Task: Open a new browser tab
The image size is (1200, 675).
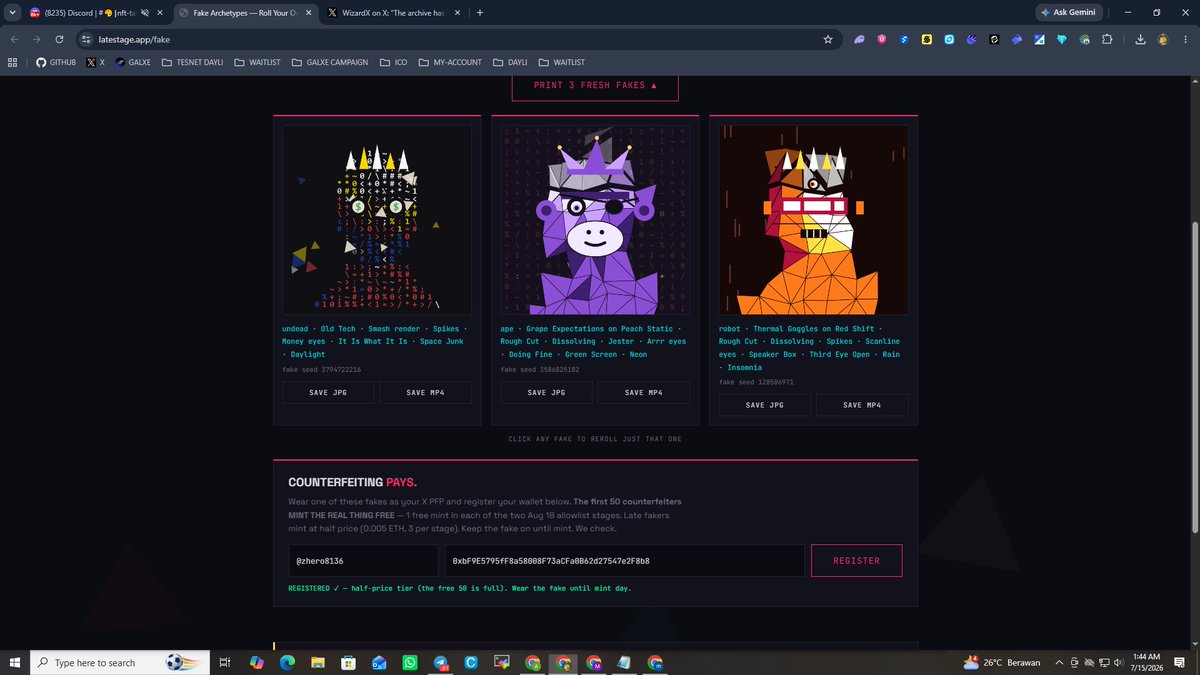Action: click(x=480, y=12)
